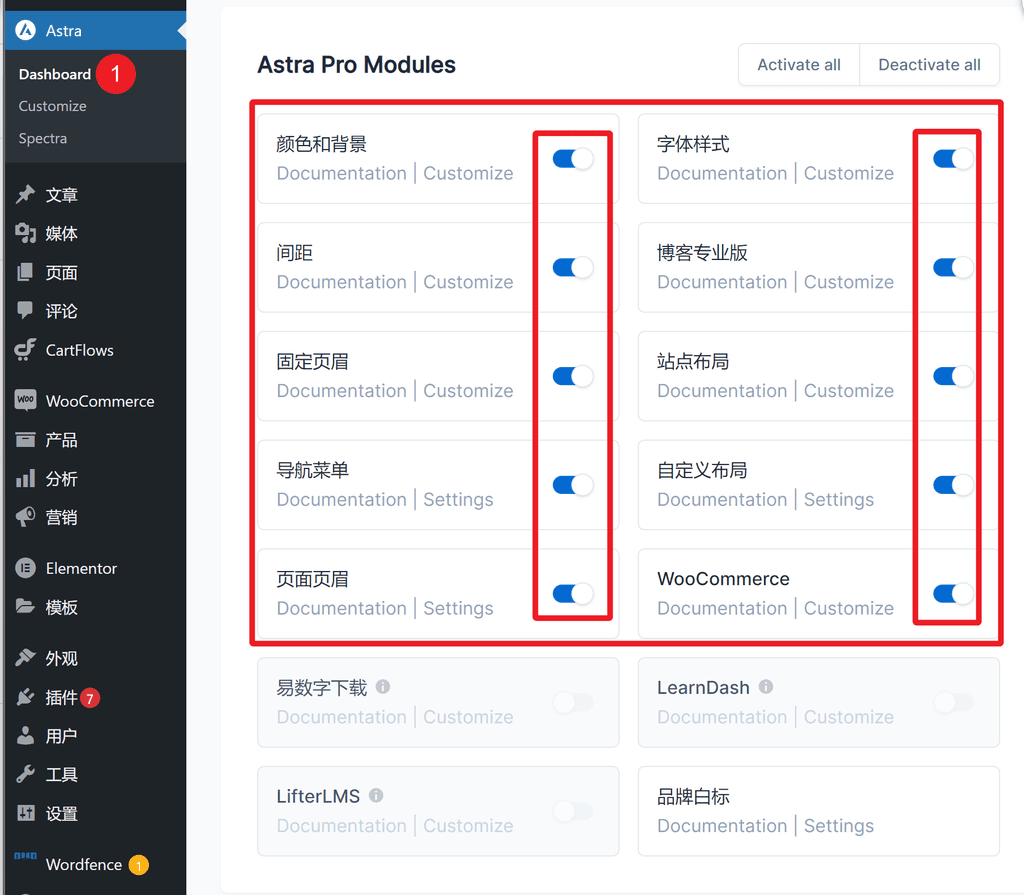Screen dimensions: 1024x895
Task: Click the settings sliders icon beside 设置
Action: click(25, 813)
